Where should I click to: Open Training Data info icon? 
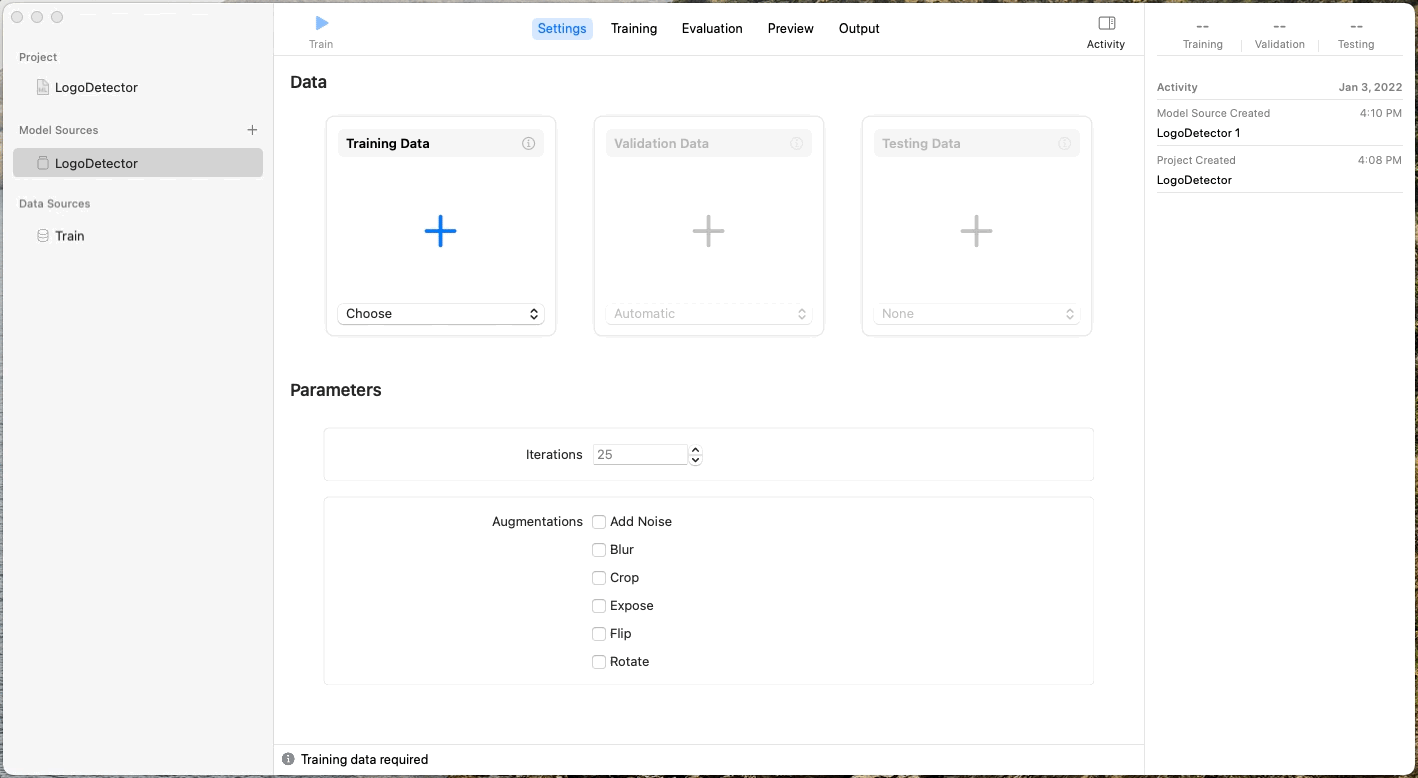528,144
